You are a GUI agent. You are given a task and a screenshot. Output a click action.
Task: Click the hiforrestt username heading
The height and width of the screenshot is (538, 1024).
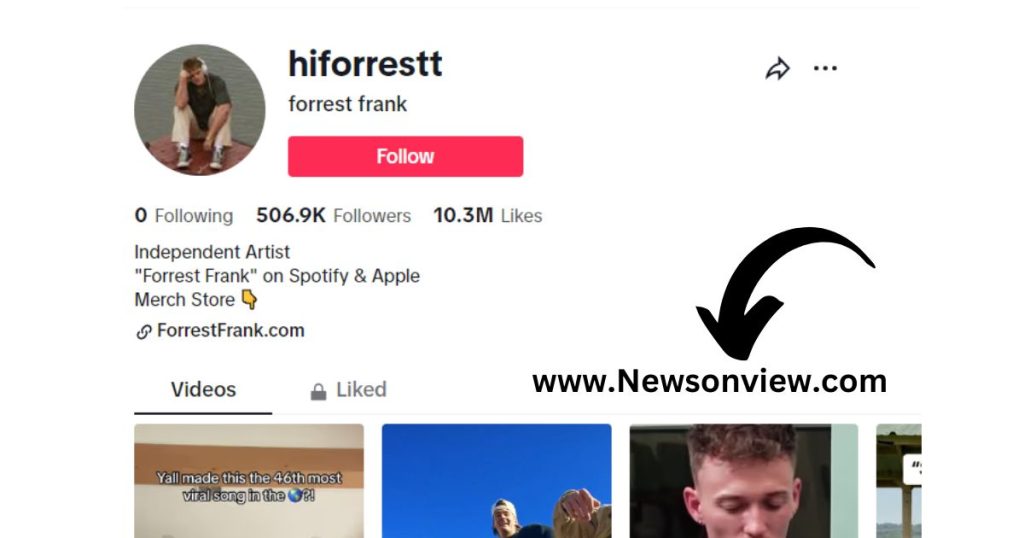[x=365, y=64]
